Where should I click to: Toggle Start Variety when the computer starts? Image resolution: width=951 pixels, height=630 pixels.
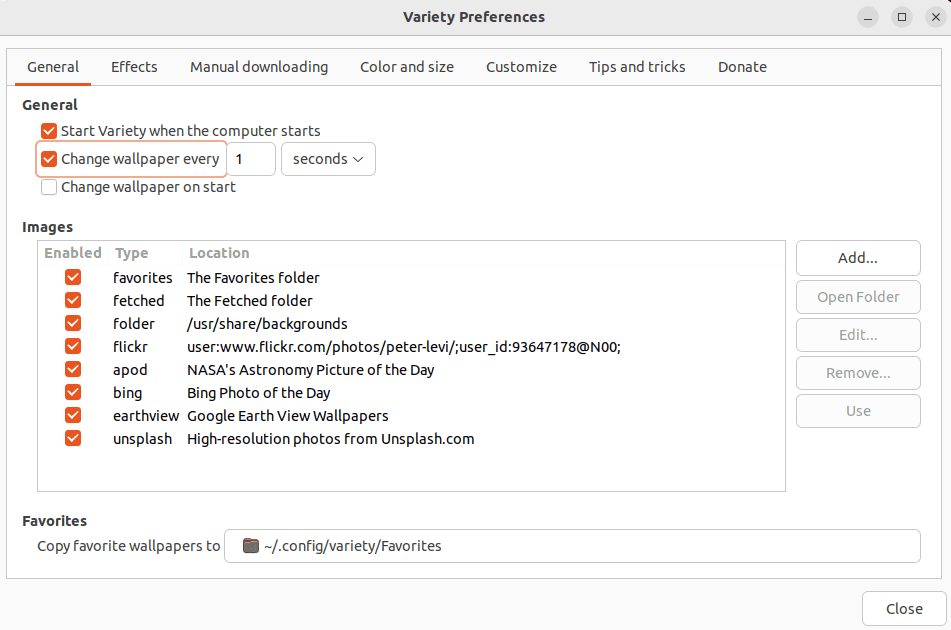point(49,131)
